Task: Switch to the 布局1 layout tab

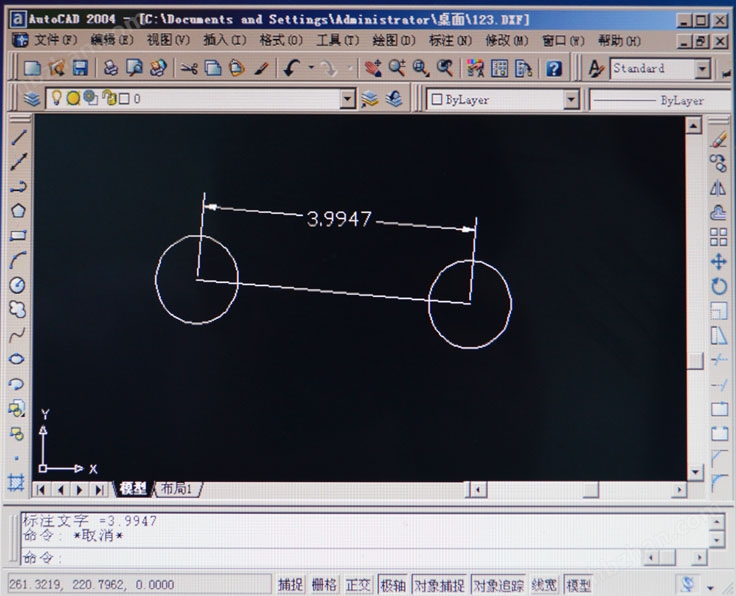Action: (x=179, y=489)
